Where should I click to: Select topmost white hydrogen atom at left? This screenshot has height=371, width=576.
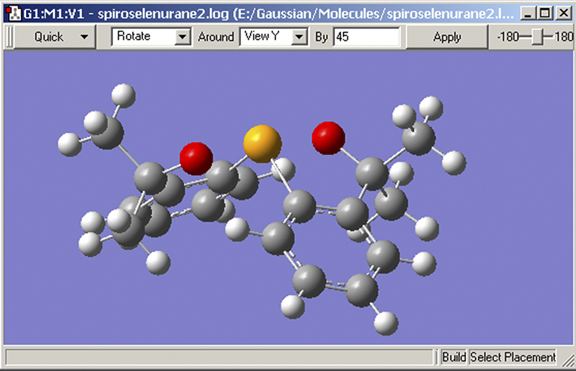click(x=123, y=96)
